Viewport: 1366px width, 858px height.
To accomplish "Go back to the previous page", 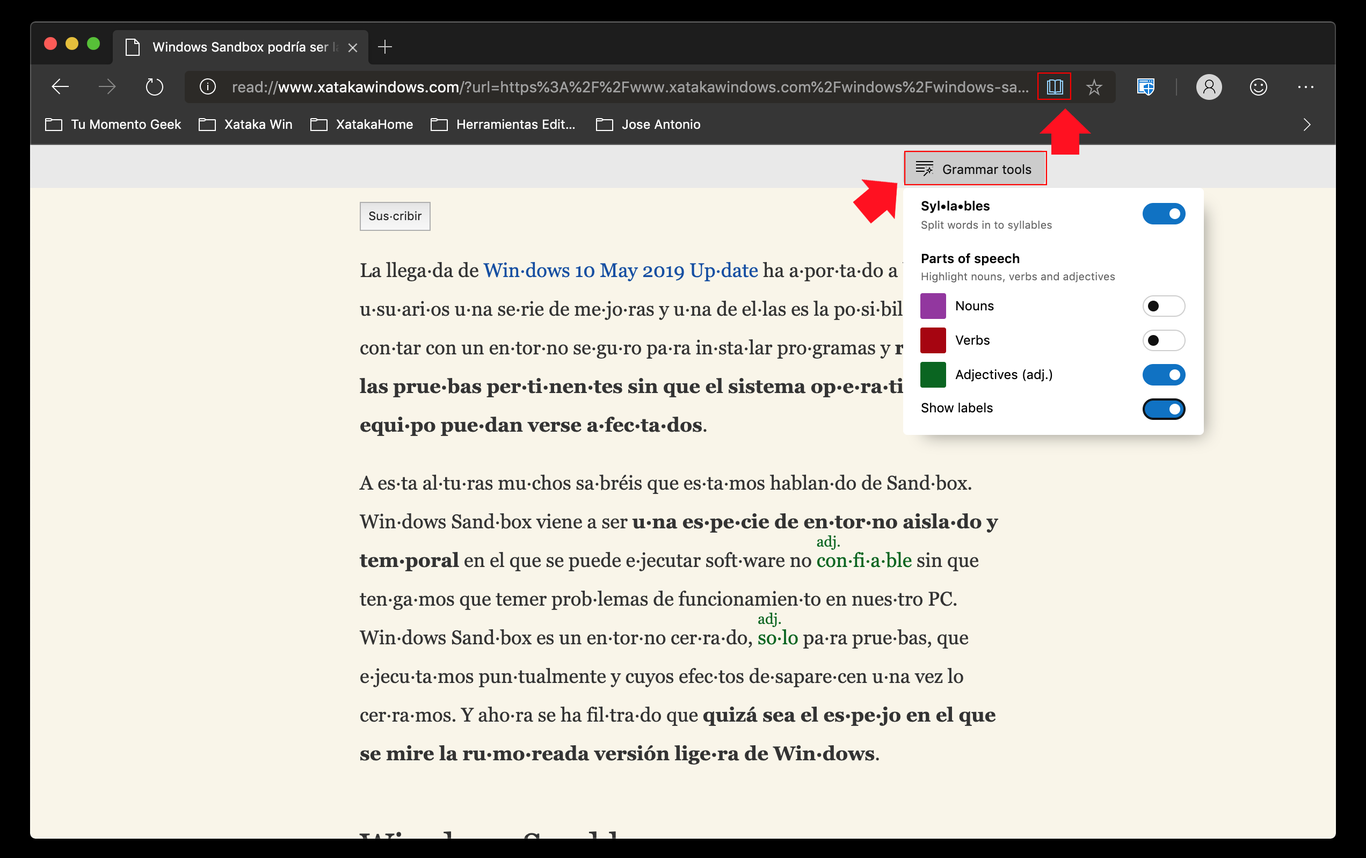I will [x=60, y=87].
